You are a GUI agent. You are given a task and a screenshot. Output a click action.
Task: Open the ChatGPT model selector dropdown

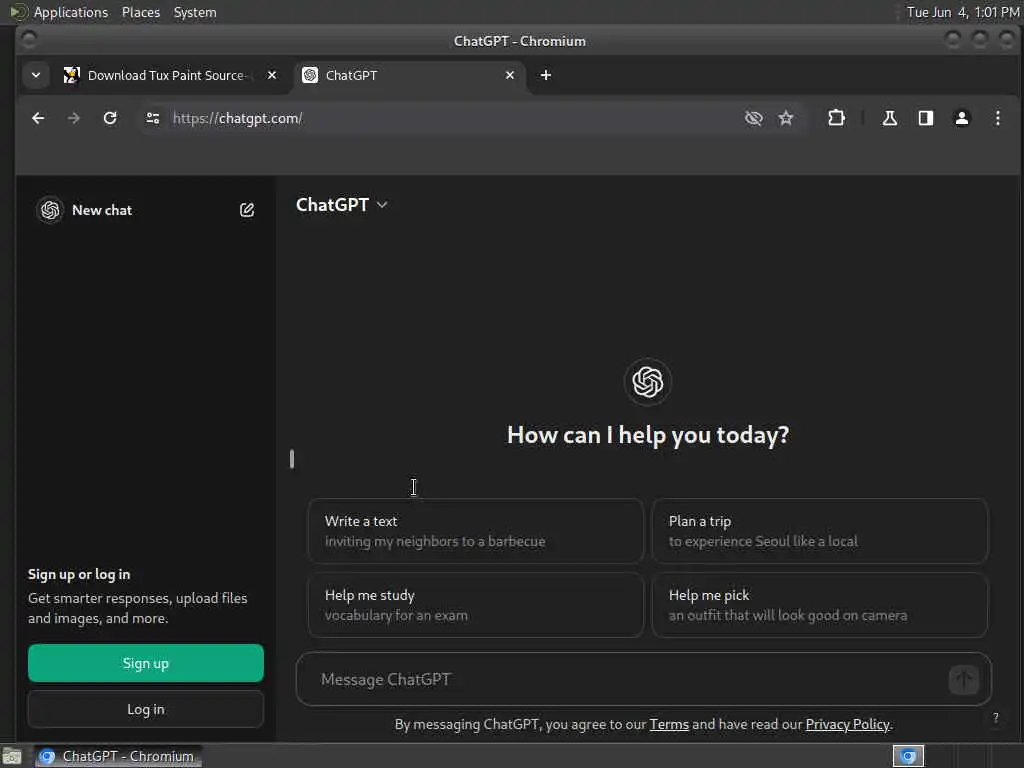pyautogui.click(x=342, y=205)
